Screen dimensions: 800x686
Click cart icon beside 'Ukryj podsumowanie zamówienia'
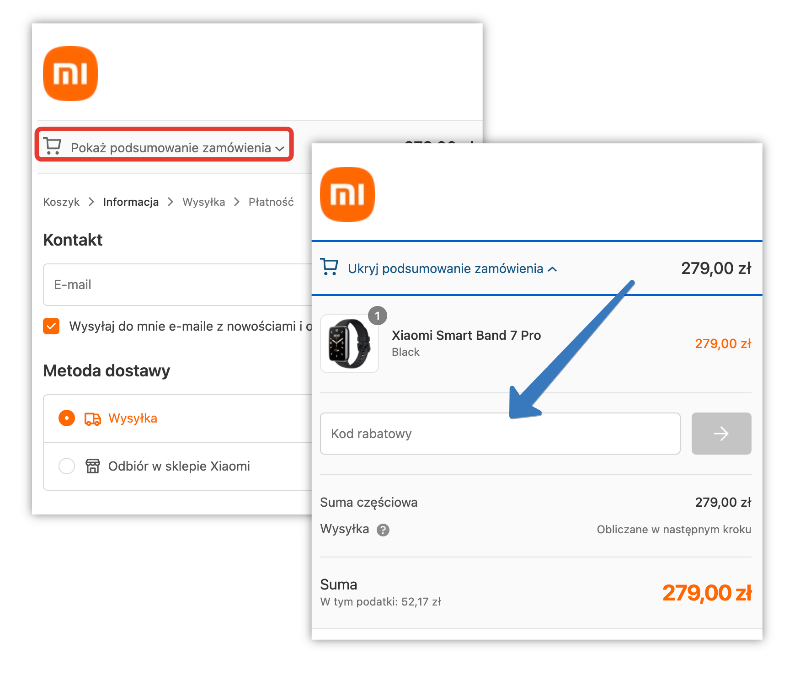click(329, 267)
